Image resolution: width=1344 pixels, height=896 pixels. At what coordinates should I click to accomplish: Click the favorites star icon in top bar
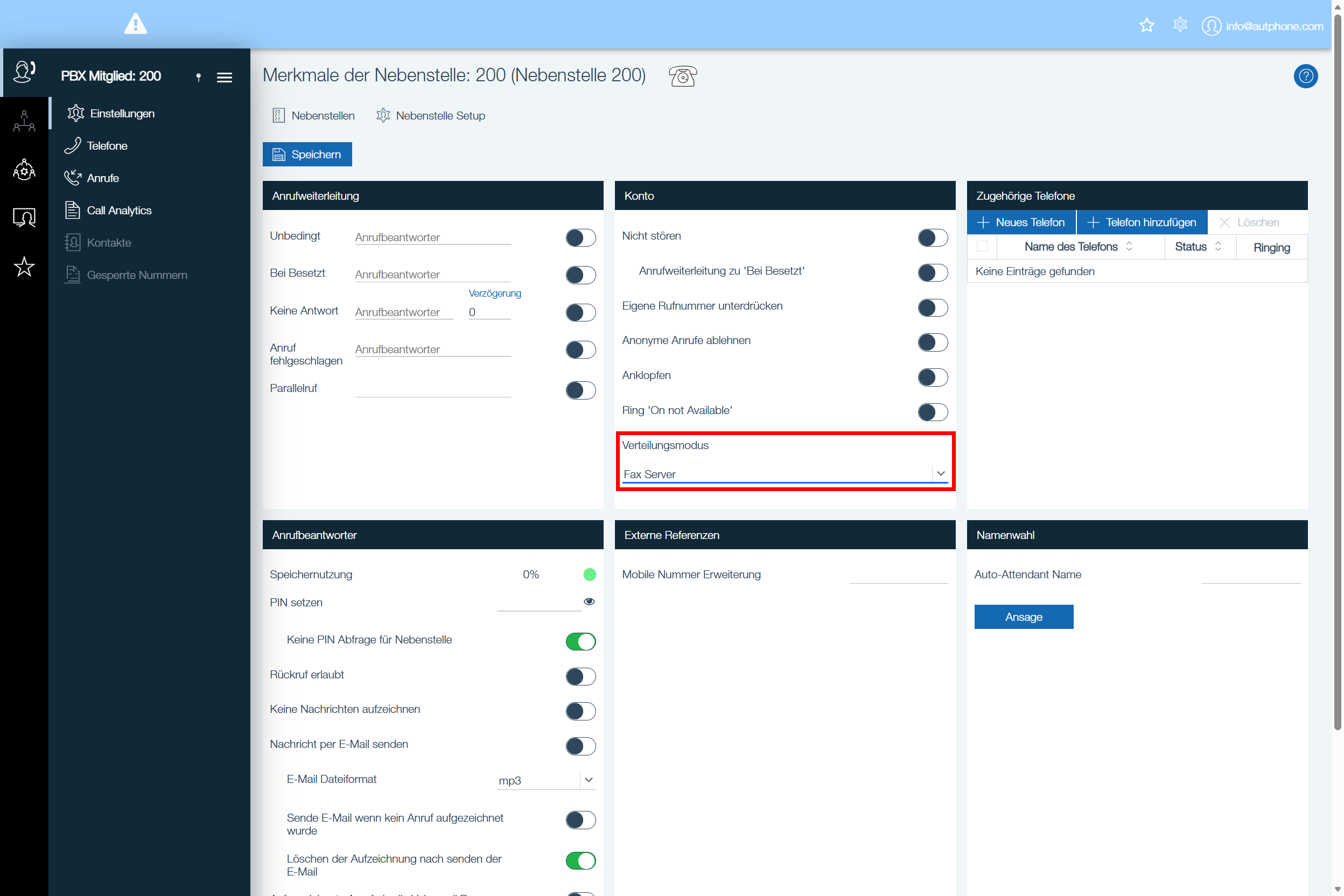coord(1146,26)
